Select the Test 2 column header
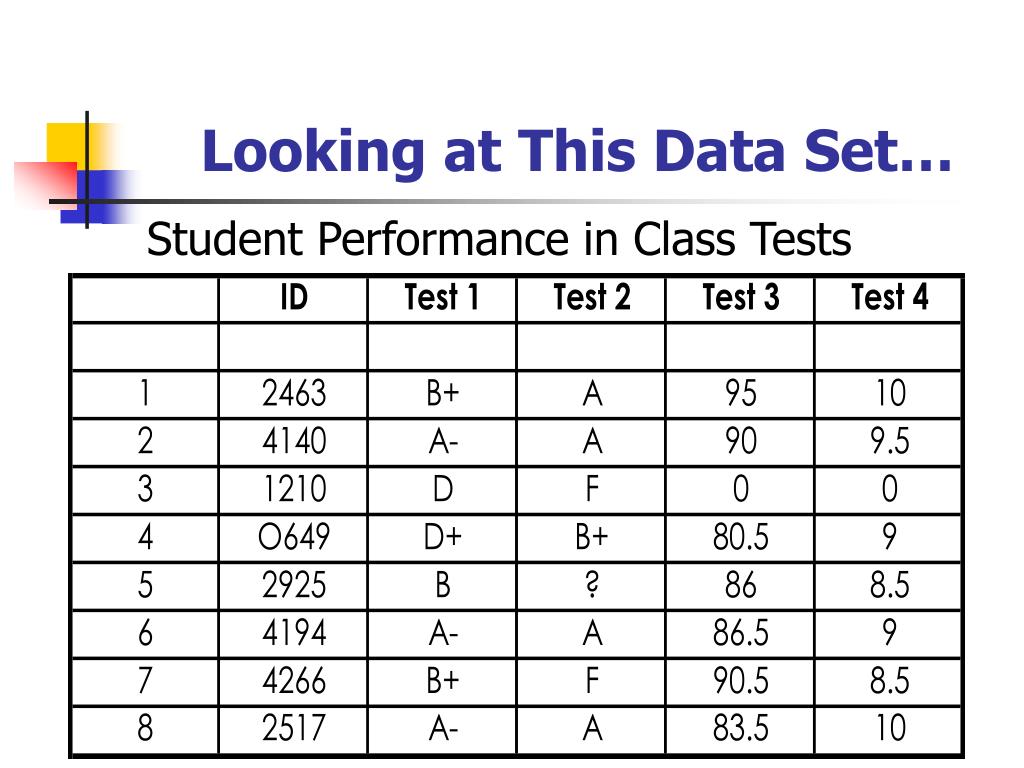 592,298
